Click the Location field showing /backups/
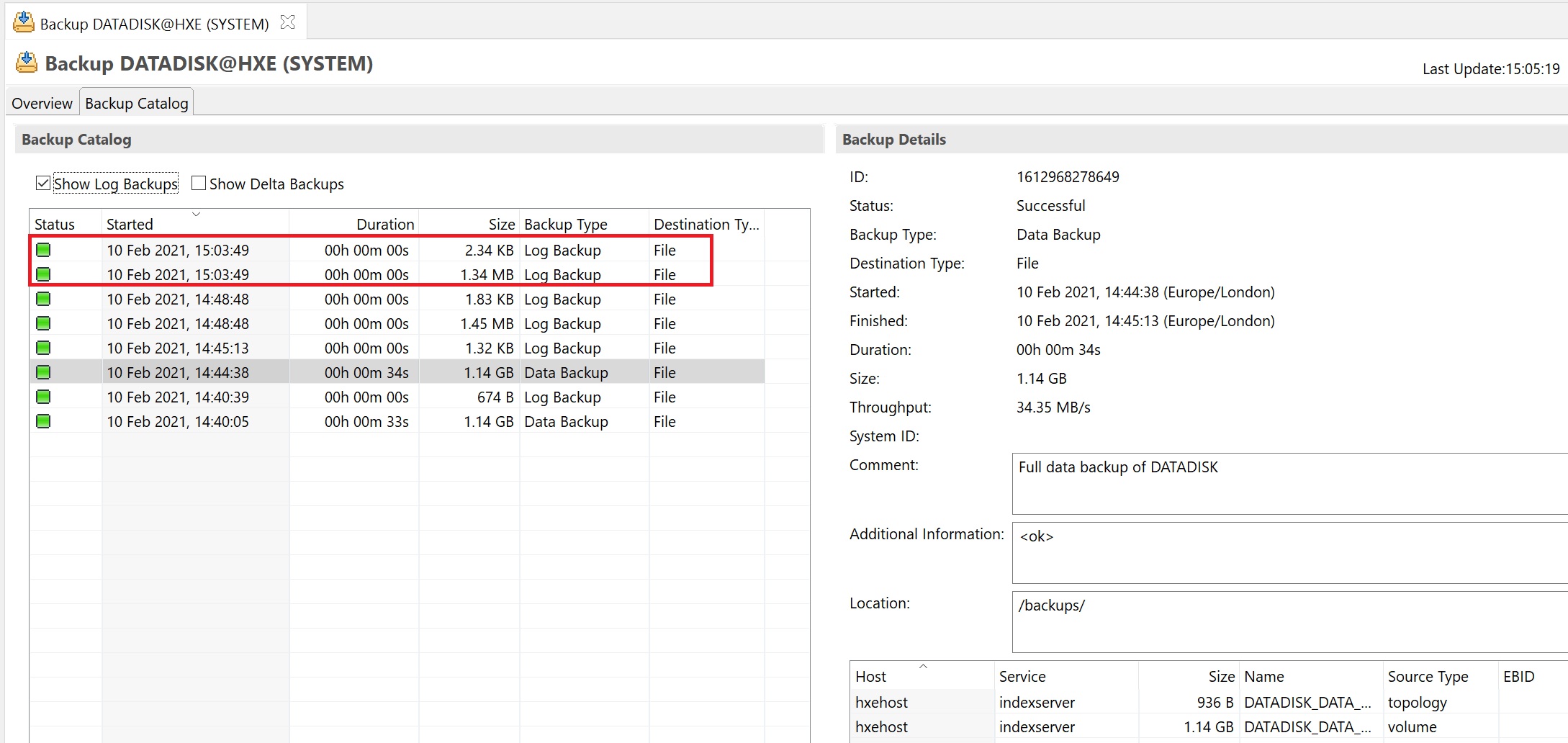 coord(1289,621)
